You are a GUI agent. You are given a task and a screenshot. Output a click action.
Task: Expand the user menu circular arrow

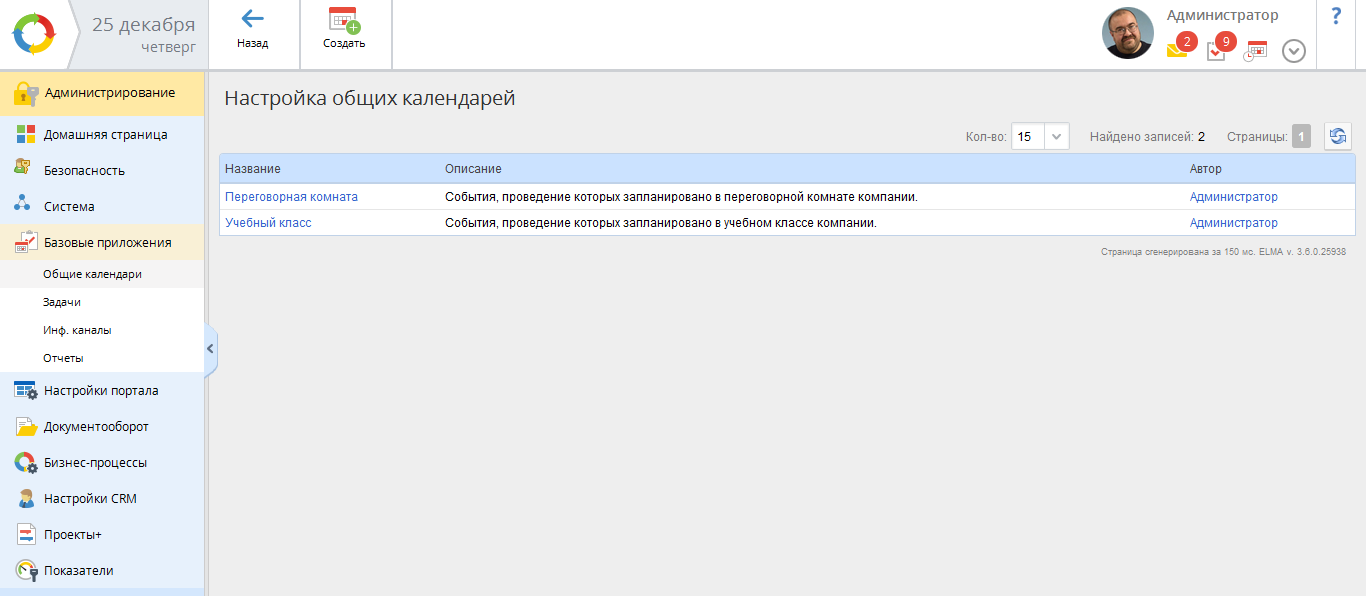[1294, 51]
